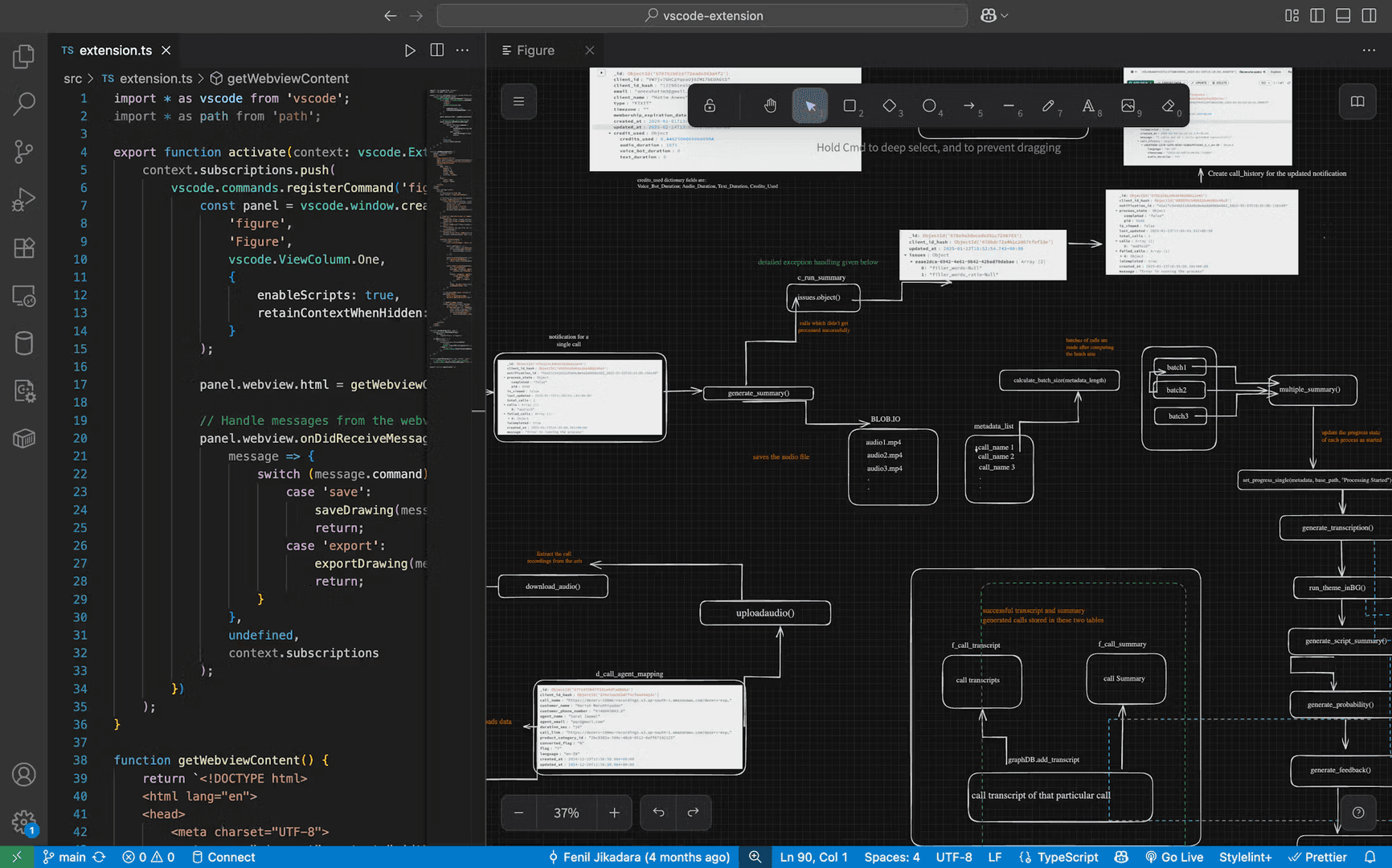Open the canvas hamburger menu
The image size is (1392, 868).
[518, 101]
